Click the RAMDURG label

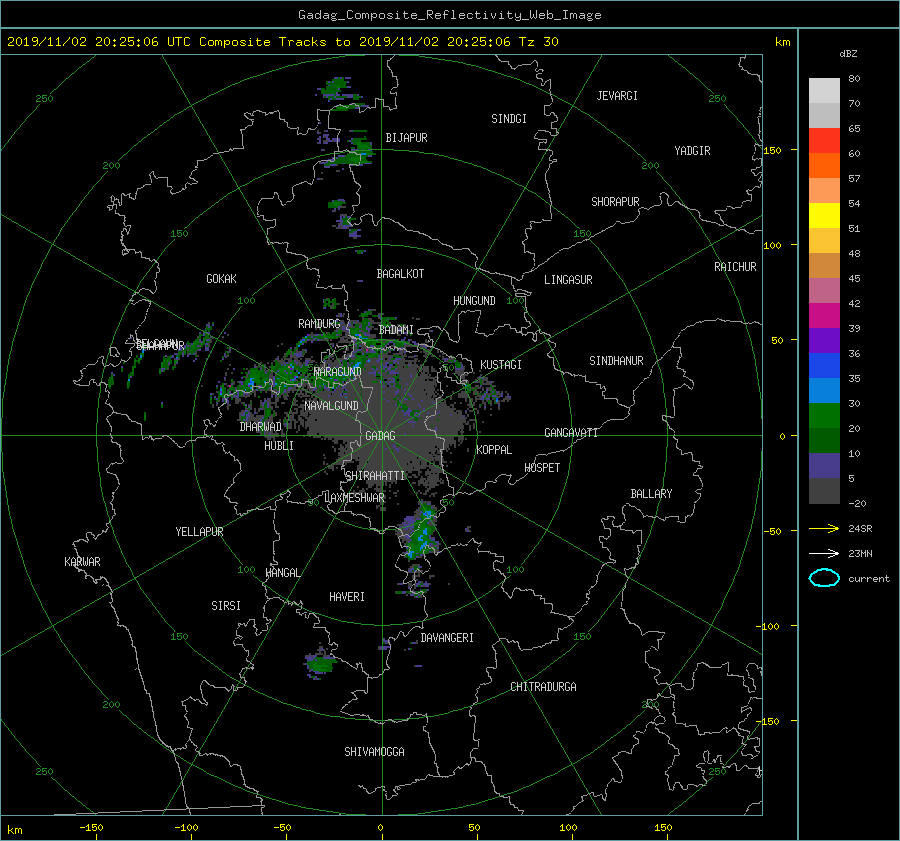point(319,324)
